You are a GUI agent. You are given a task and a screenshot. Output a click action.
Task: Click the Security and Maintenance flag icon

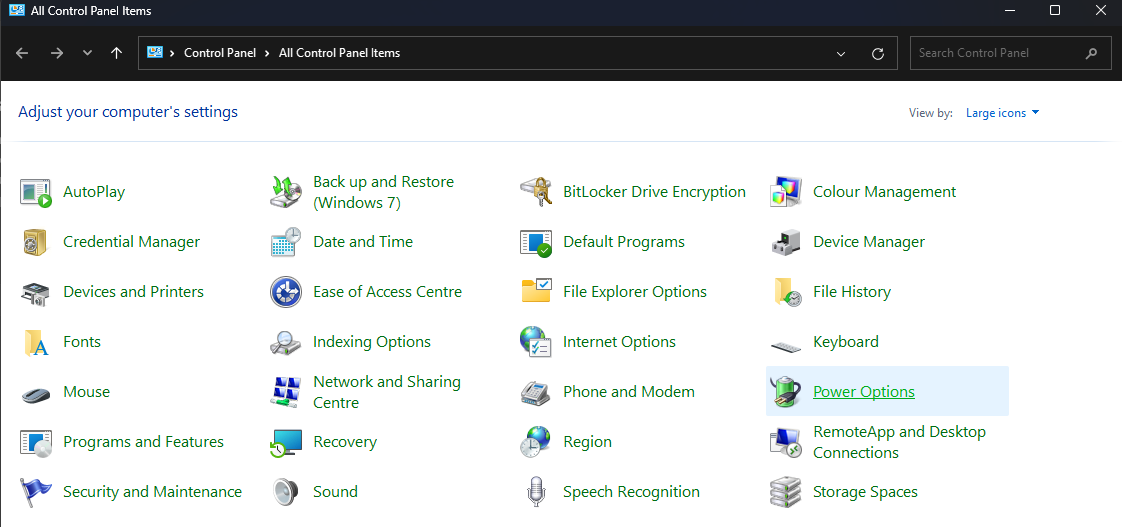[36, 492]
